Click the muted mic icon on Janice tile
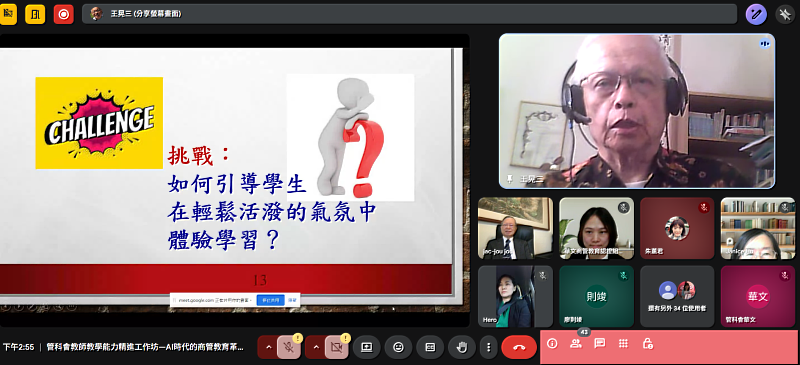This screenshot has height=365, width=800. (x=784, y=207)
